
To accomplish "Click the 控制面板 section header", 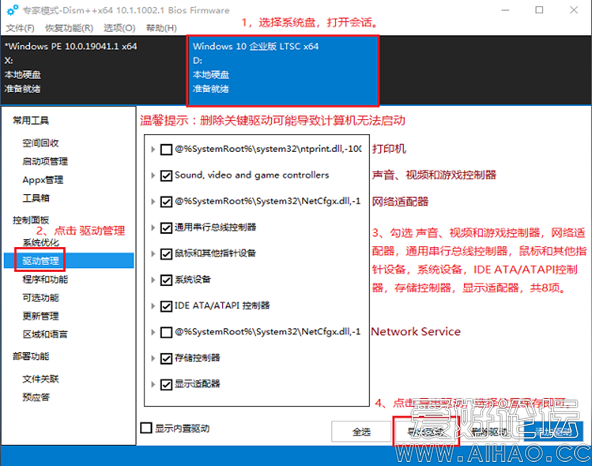I will coord(31,220).
